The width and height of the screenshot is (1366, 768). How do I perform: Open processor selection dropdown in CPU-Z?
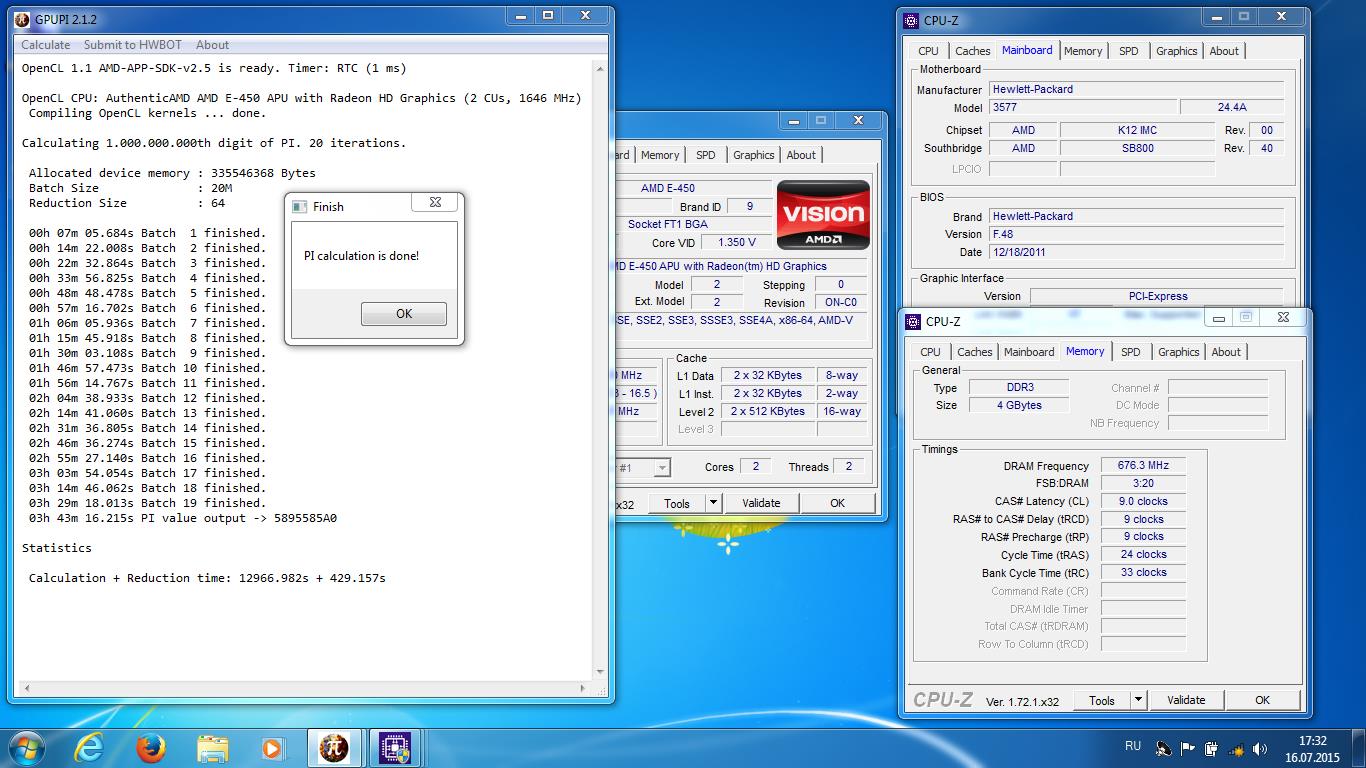[x=662, y=467]
